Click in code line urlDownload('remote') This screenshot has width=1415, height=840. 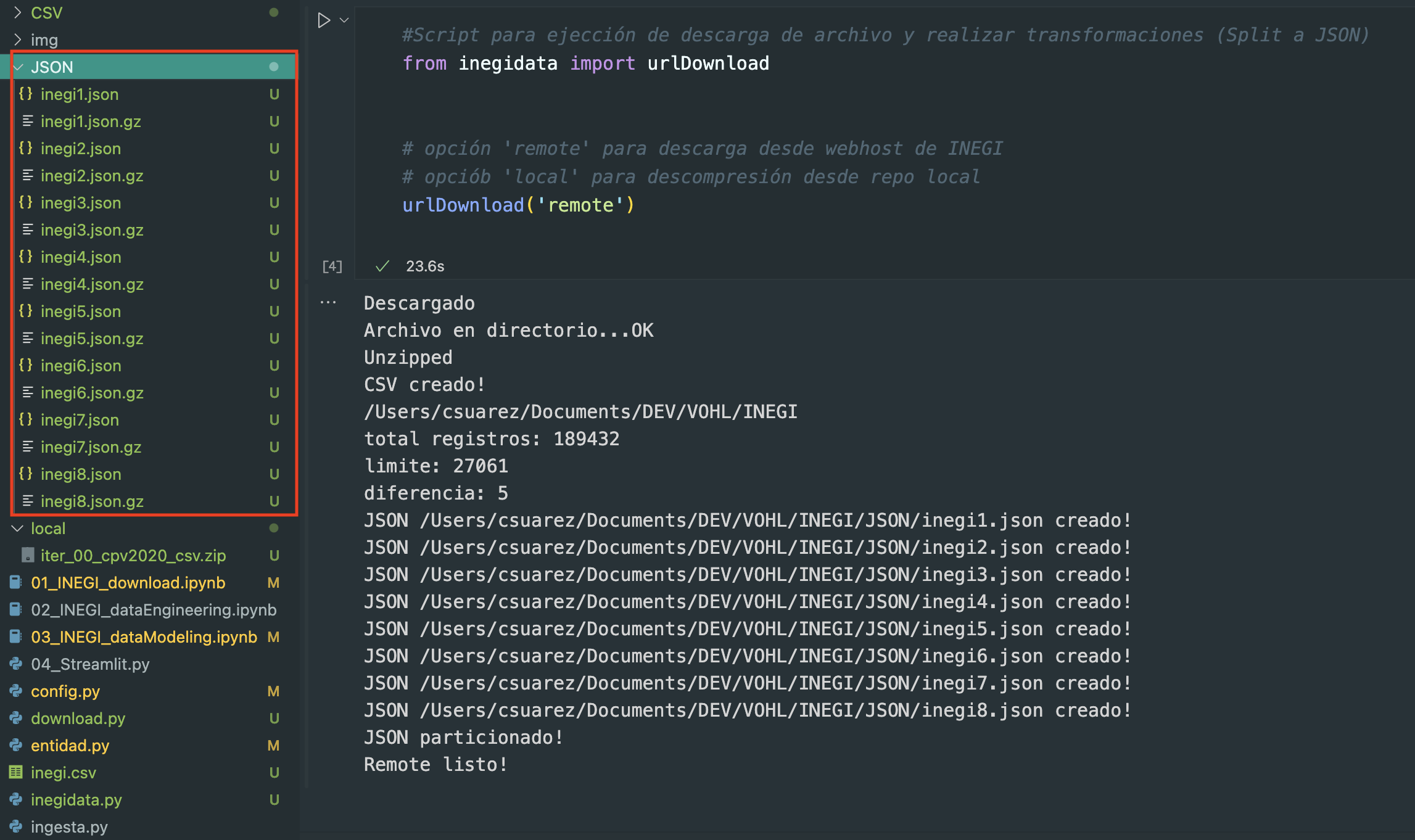click(518, 205)
